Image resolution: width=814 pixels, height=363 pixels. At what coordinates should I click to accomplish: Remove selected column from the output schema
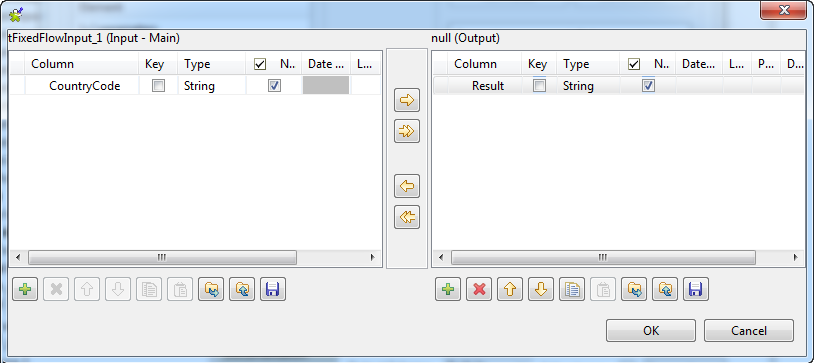(479, 289)
